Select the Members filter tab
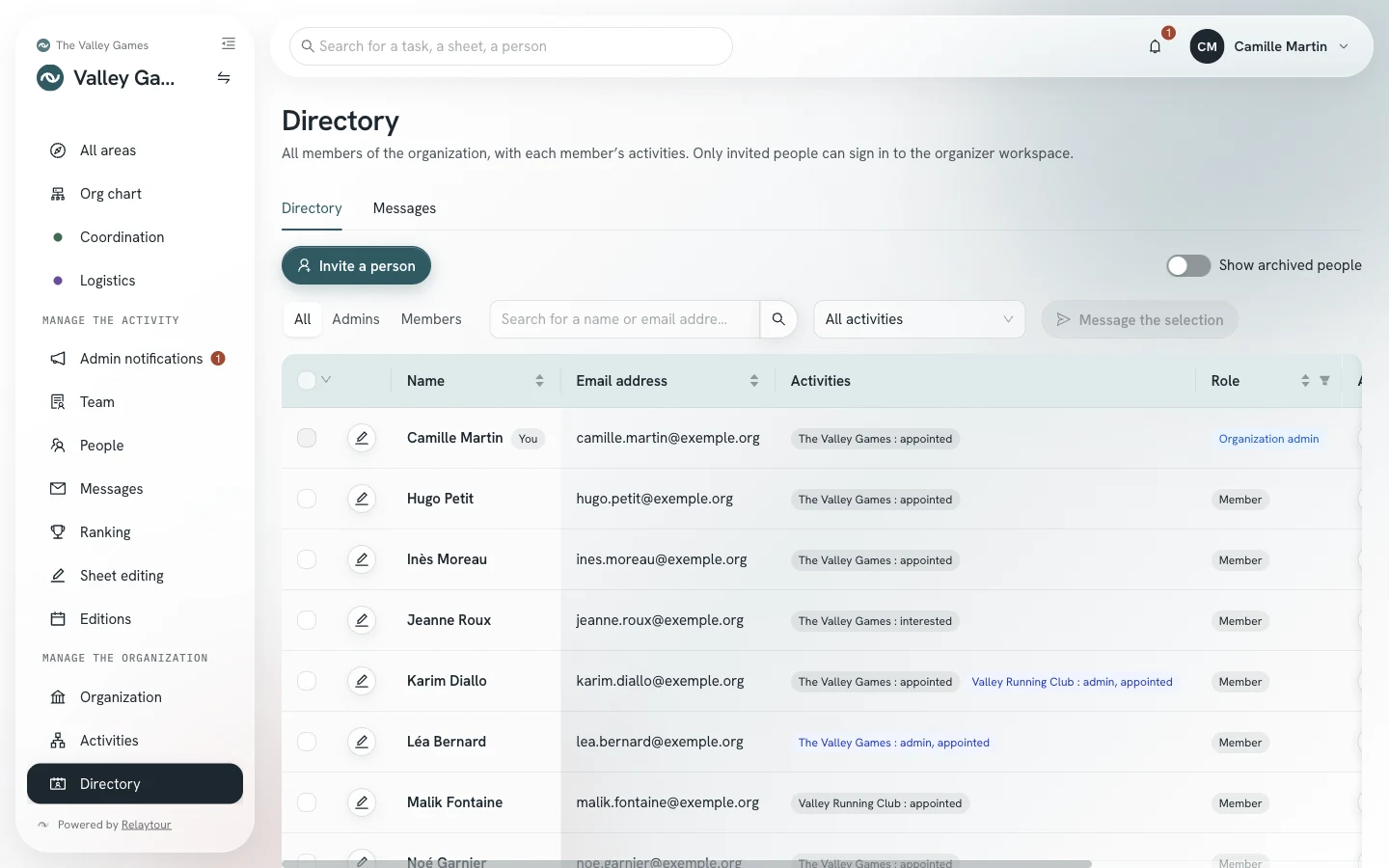This screenshot has height=868, width=1389. pyautogui.click(x=431, y=319)
